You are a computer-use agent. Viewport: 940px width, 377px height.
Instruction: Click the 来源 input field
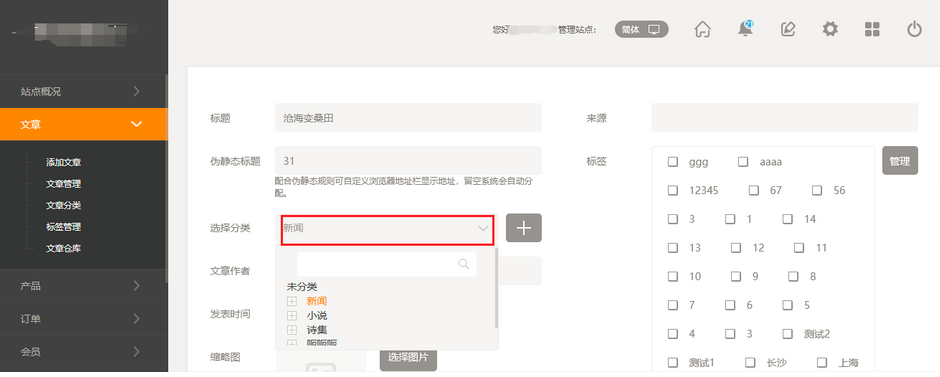click(x=785, y=117)
